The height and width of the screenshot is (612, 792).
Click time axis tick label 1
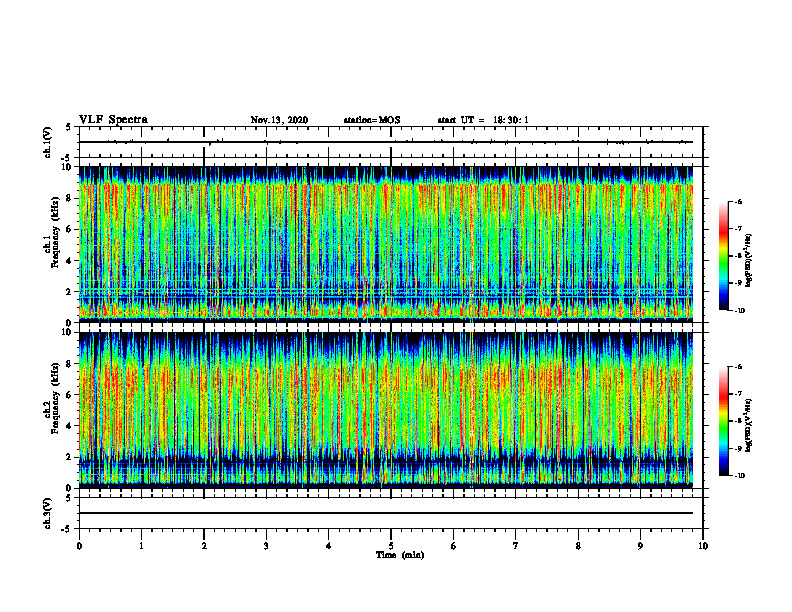(x=141, y=546)
